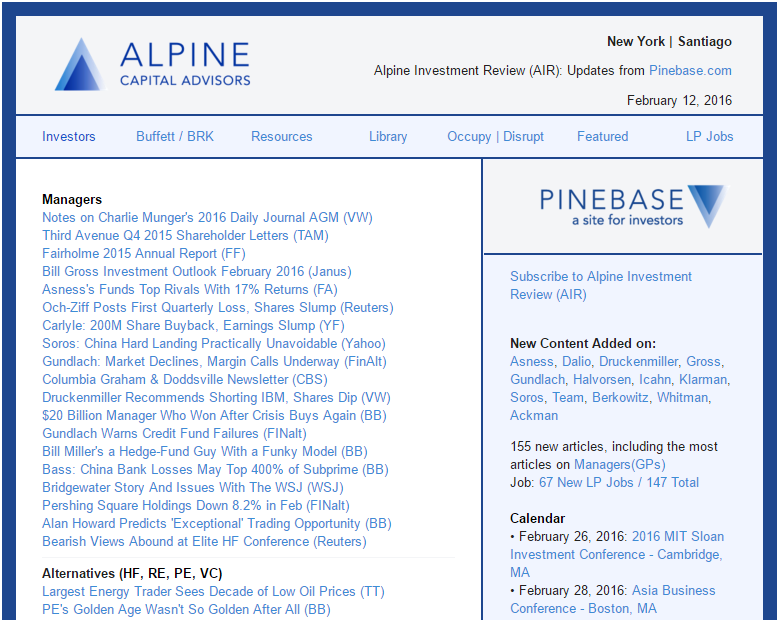This screenshot has height=620, width=782.
Task: Open Team new content link
Action: click(568, 397)
